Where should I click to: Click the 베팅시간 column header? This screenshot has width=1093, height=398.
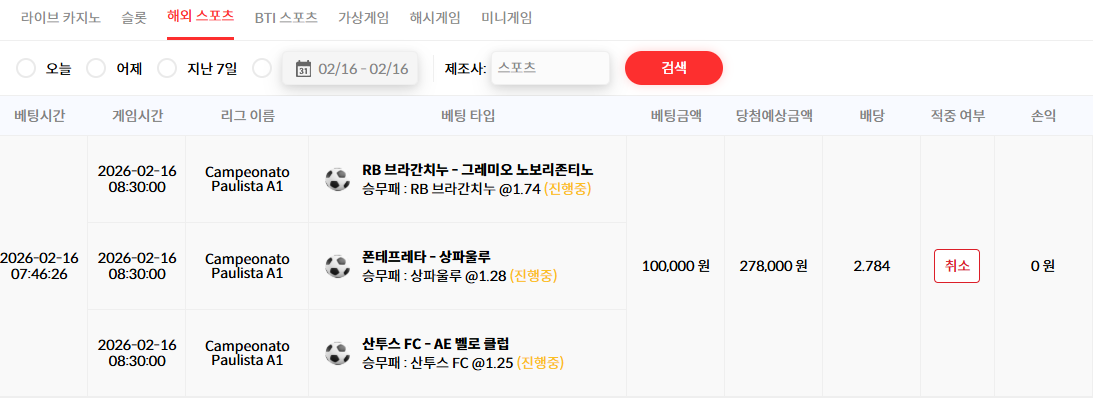(x=40, y=116)
